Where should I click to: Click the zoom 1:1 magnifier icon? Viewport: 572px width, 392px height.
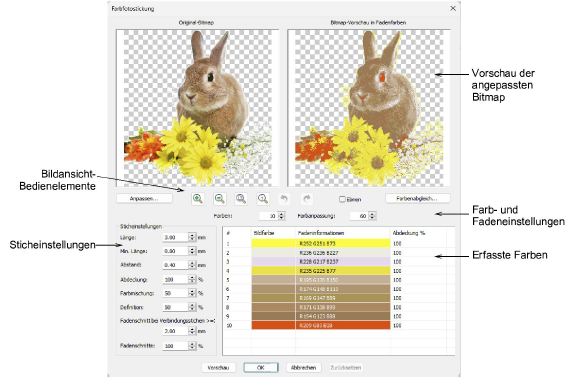tap(263, 199)
